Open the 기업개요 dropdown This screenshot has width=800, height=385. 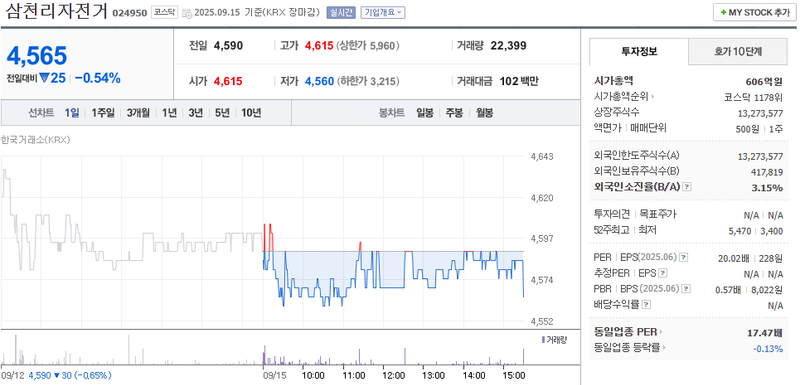[383, 13]
